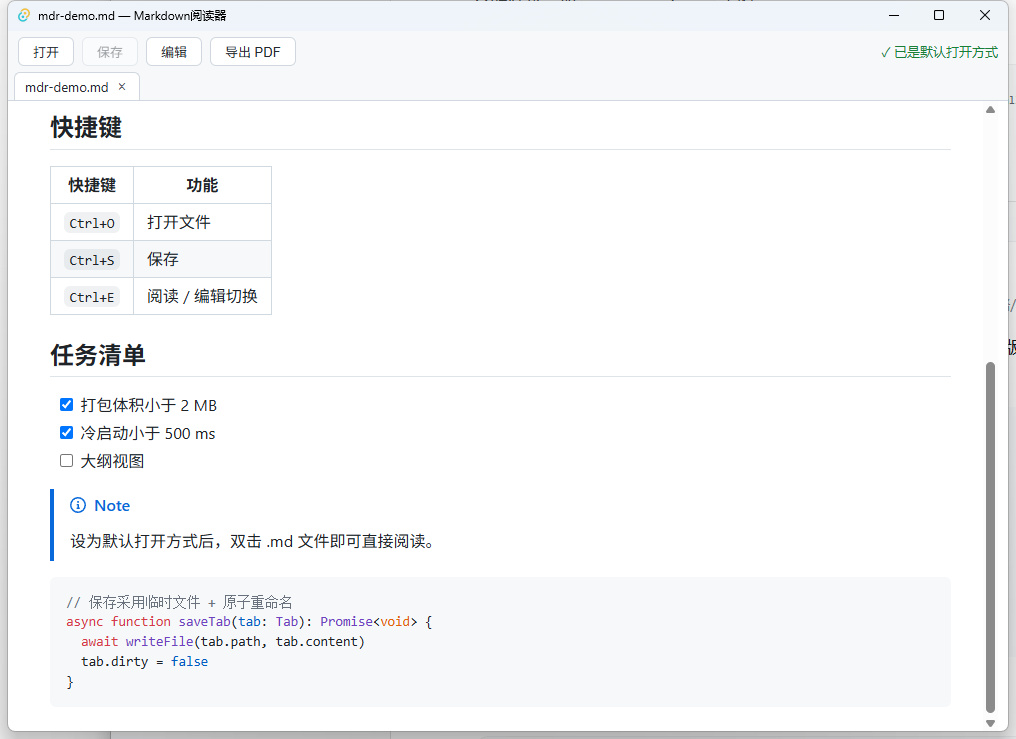Click the tab.dirty = false code line
Image resolution: width=1016 pixels, height=739 pixels.
pyautogui.click(x=144, y=662)
